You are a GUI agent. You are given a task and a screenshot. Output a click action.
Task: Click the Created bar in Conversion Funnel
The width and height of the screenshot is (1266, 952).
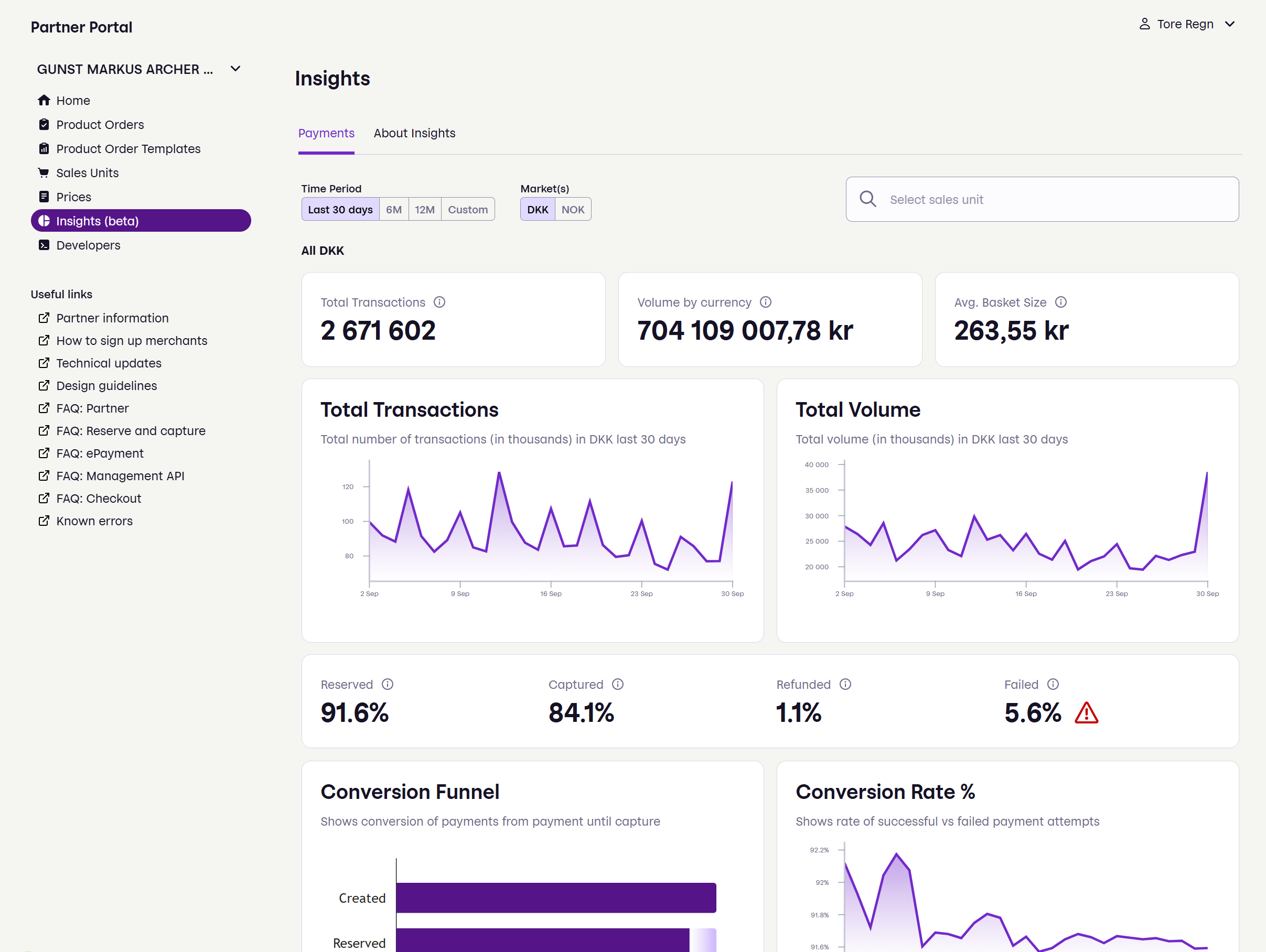tap(555, 897)
